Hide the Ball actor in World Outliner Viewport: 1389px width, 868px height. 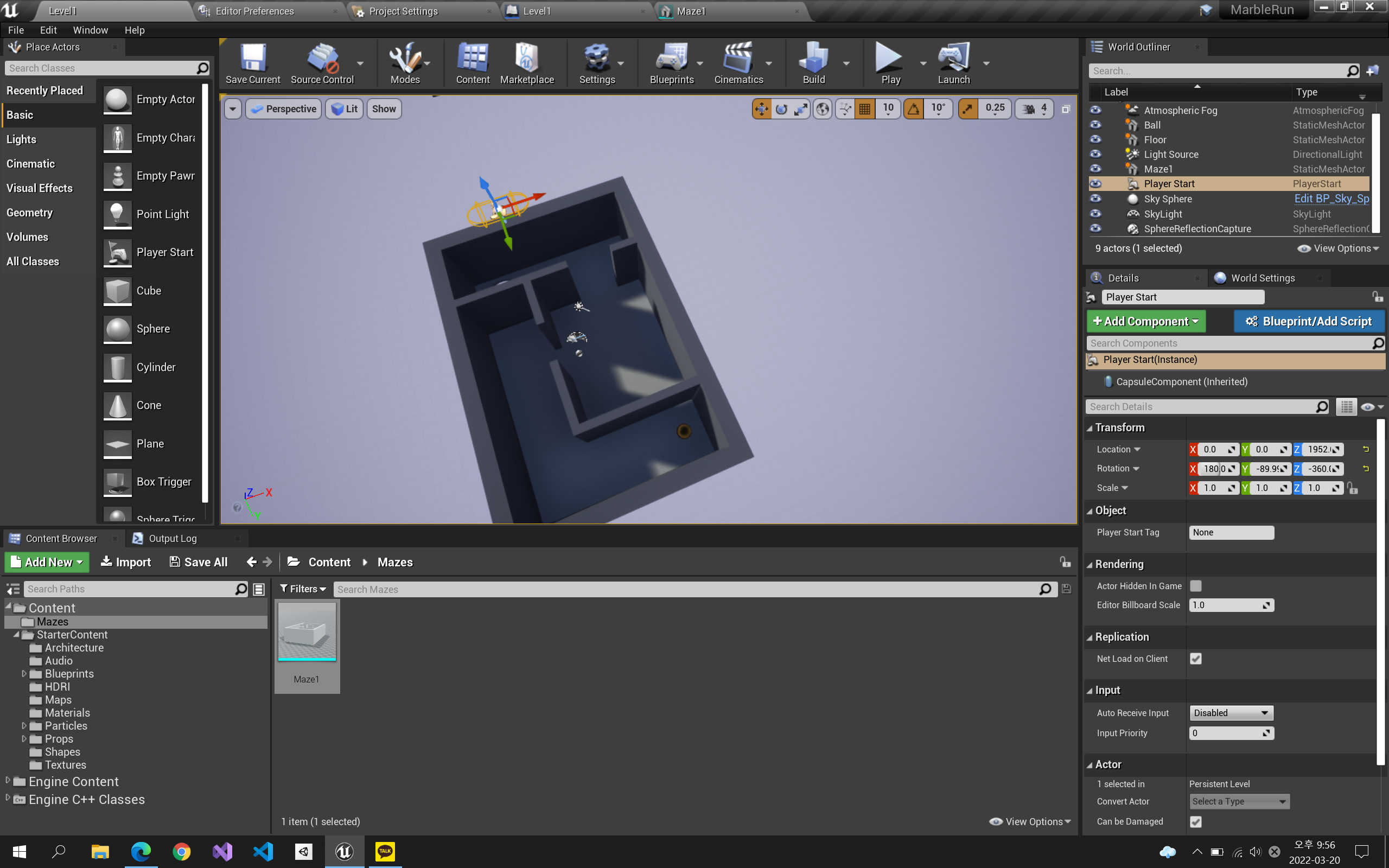click(1095, 125)
